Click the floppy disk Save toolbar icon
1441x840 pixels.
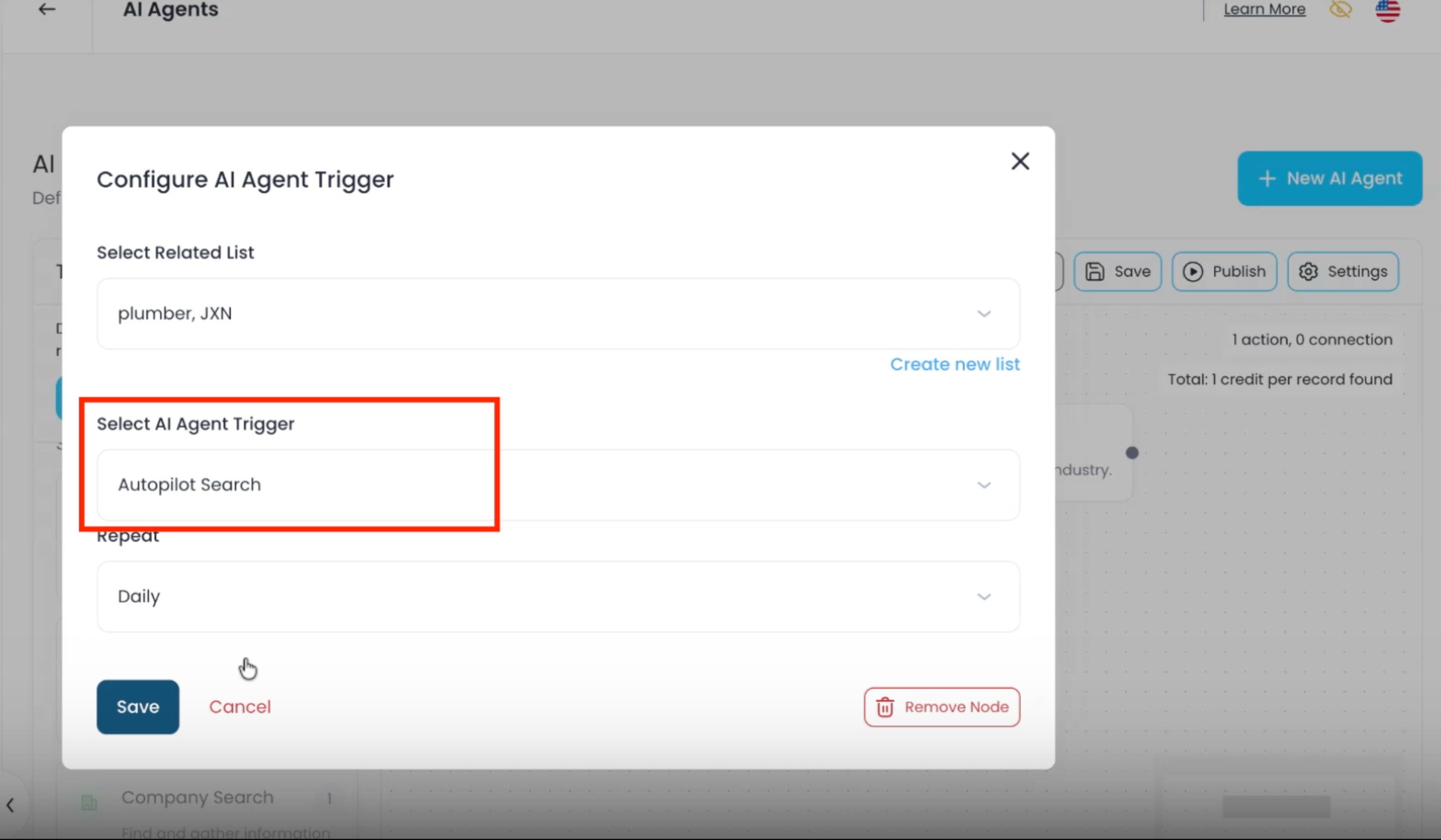(x=1095, y=271)
